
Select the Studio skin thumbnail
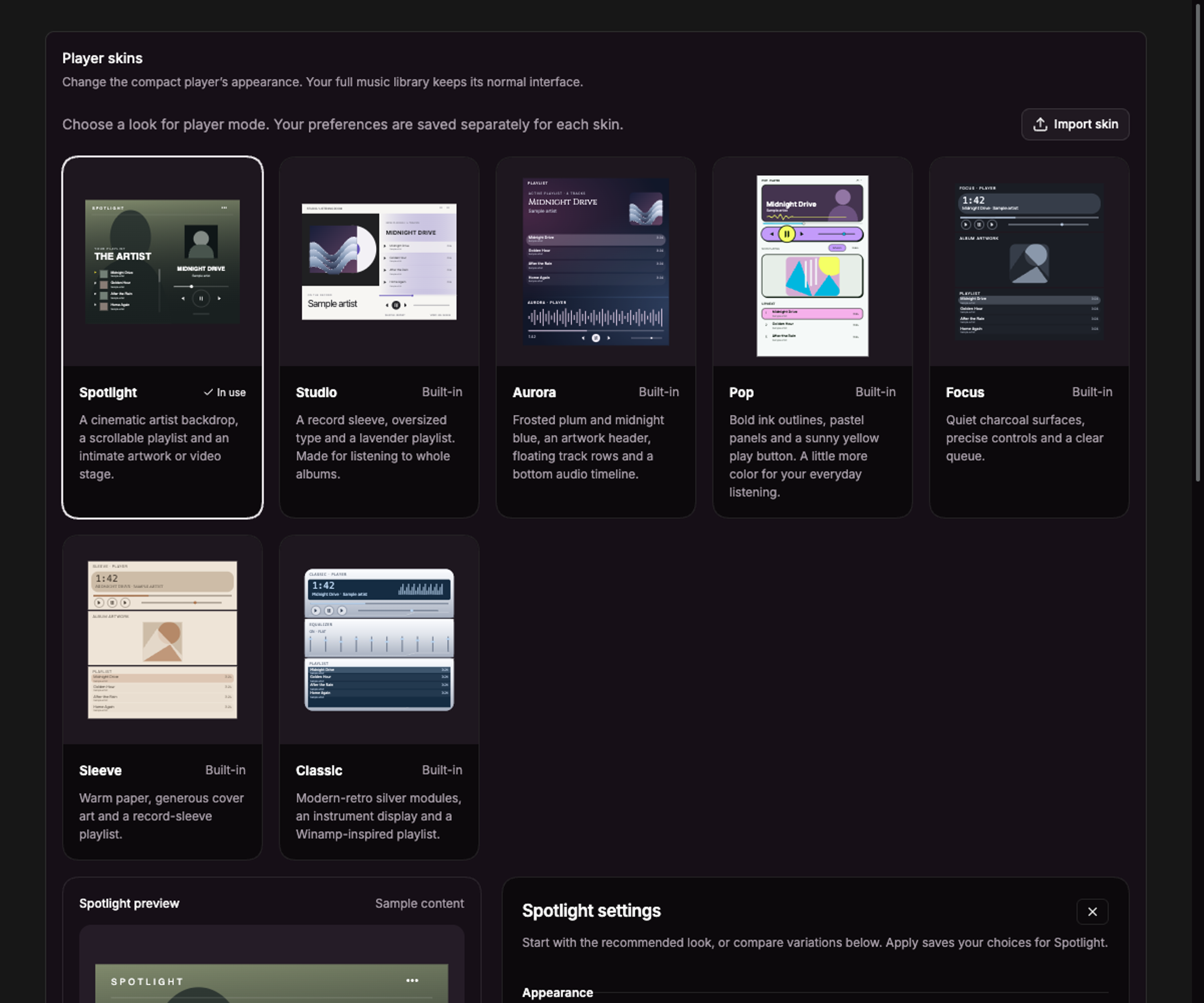point(379,261)
